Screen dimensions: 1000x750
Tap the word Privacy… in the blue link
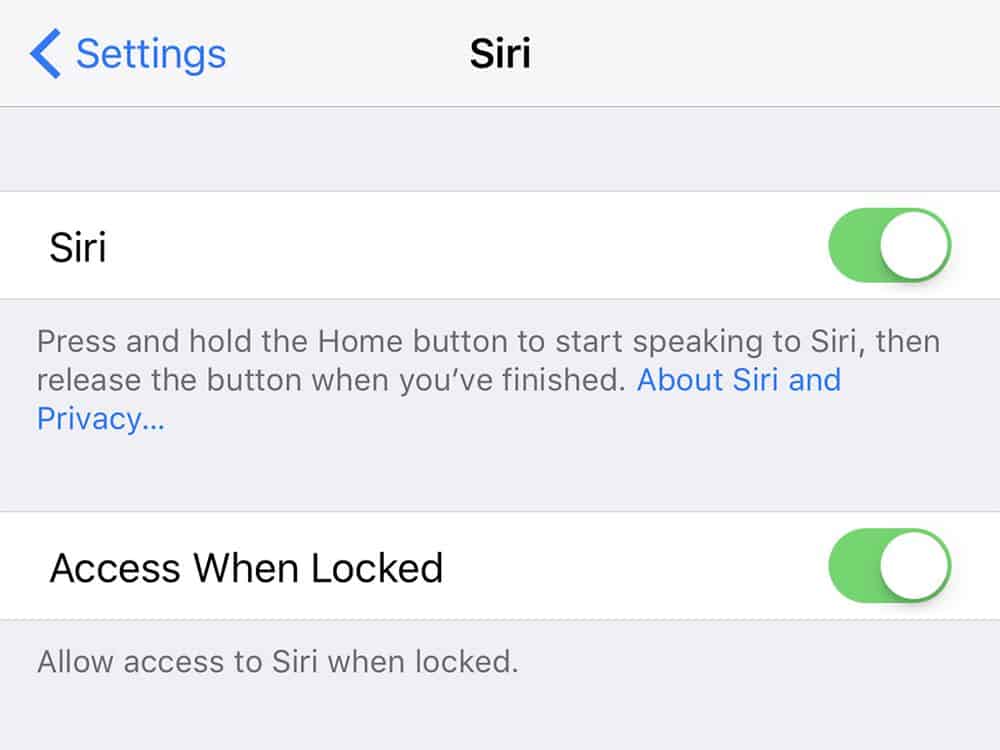[100, 418]
